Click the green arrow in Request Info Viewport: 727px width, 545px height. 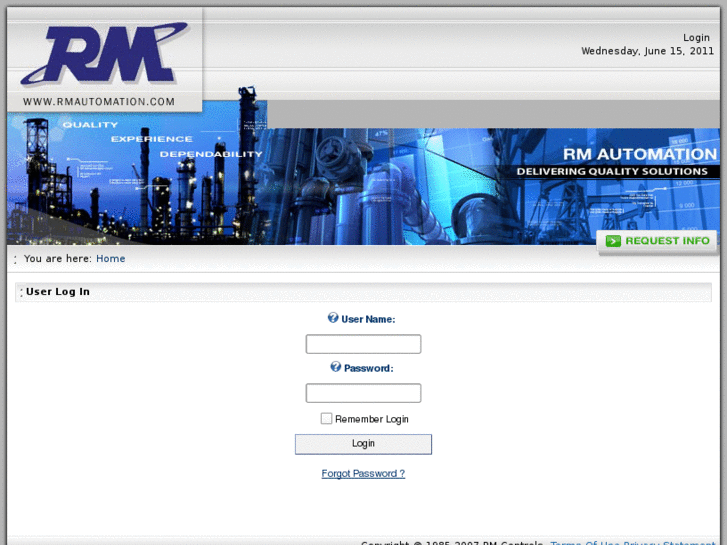(613, 241)
